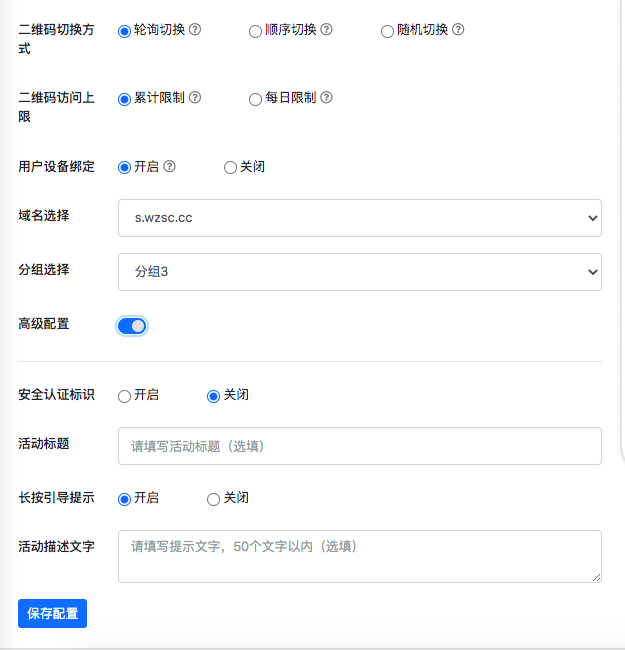
Task: Expand the 分组选择 dropdown
Action: tap(360, 272)
